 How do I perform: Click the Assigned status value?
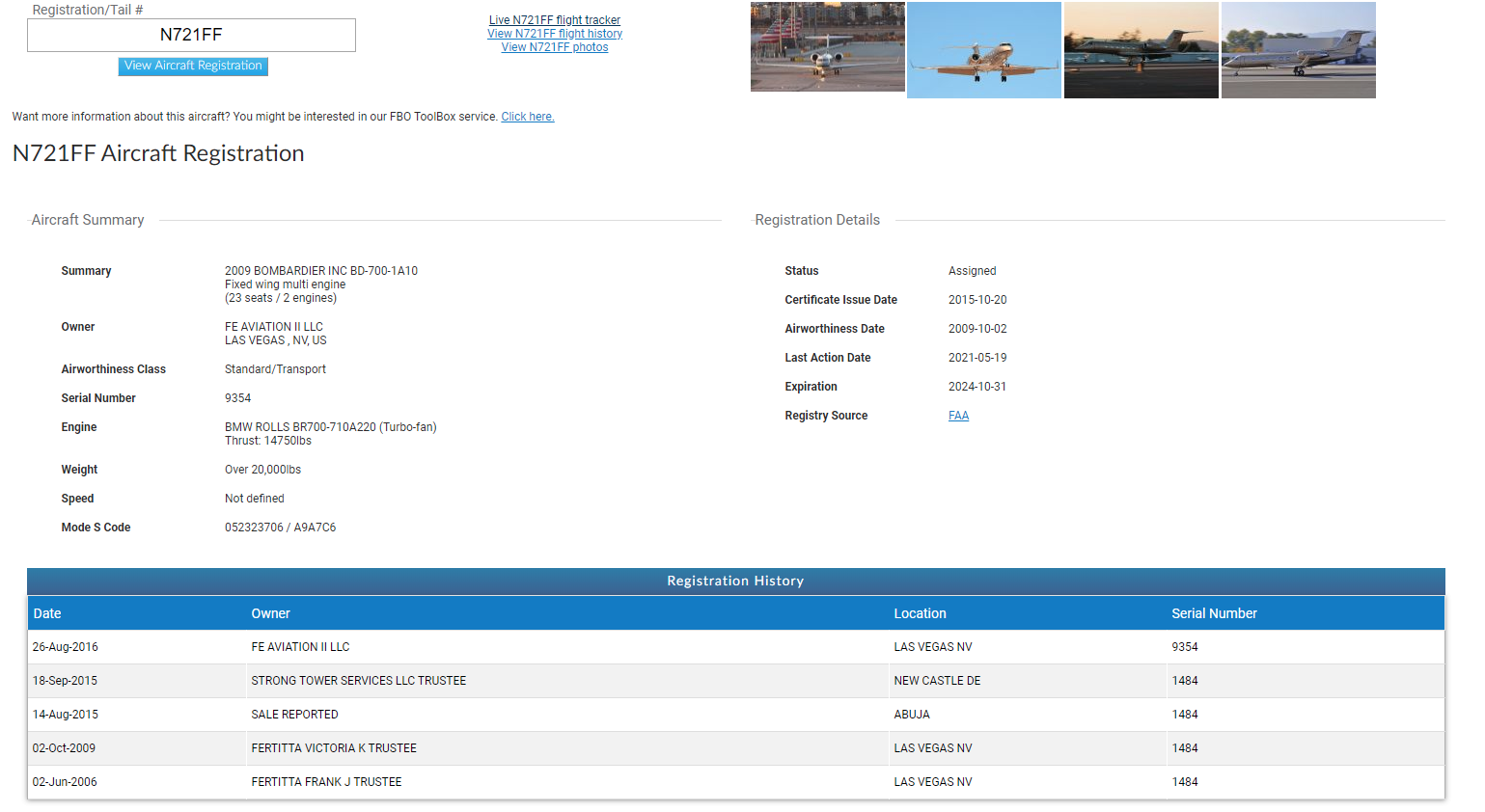[972, 271]
